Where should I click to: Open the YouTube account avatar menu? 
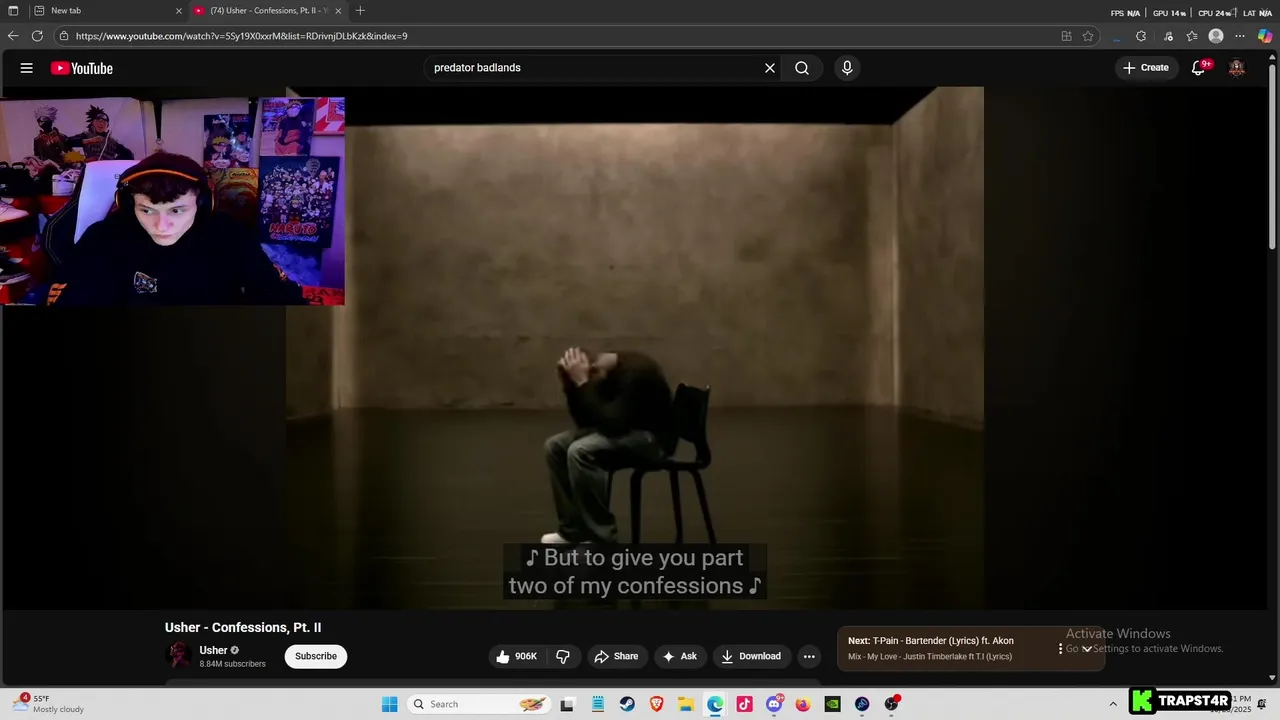pyautogui.click(x=1237, y=68)
